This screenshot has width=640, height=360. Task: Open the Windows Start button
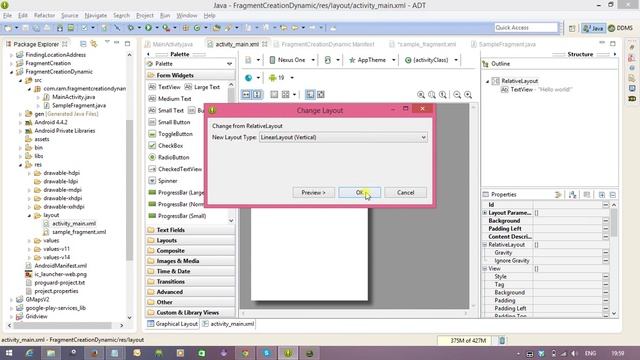tap(8, 353)
